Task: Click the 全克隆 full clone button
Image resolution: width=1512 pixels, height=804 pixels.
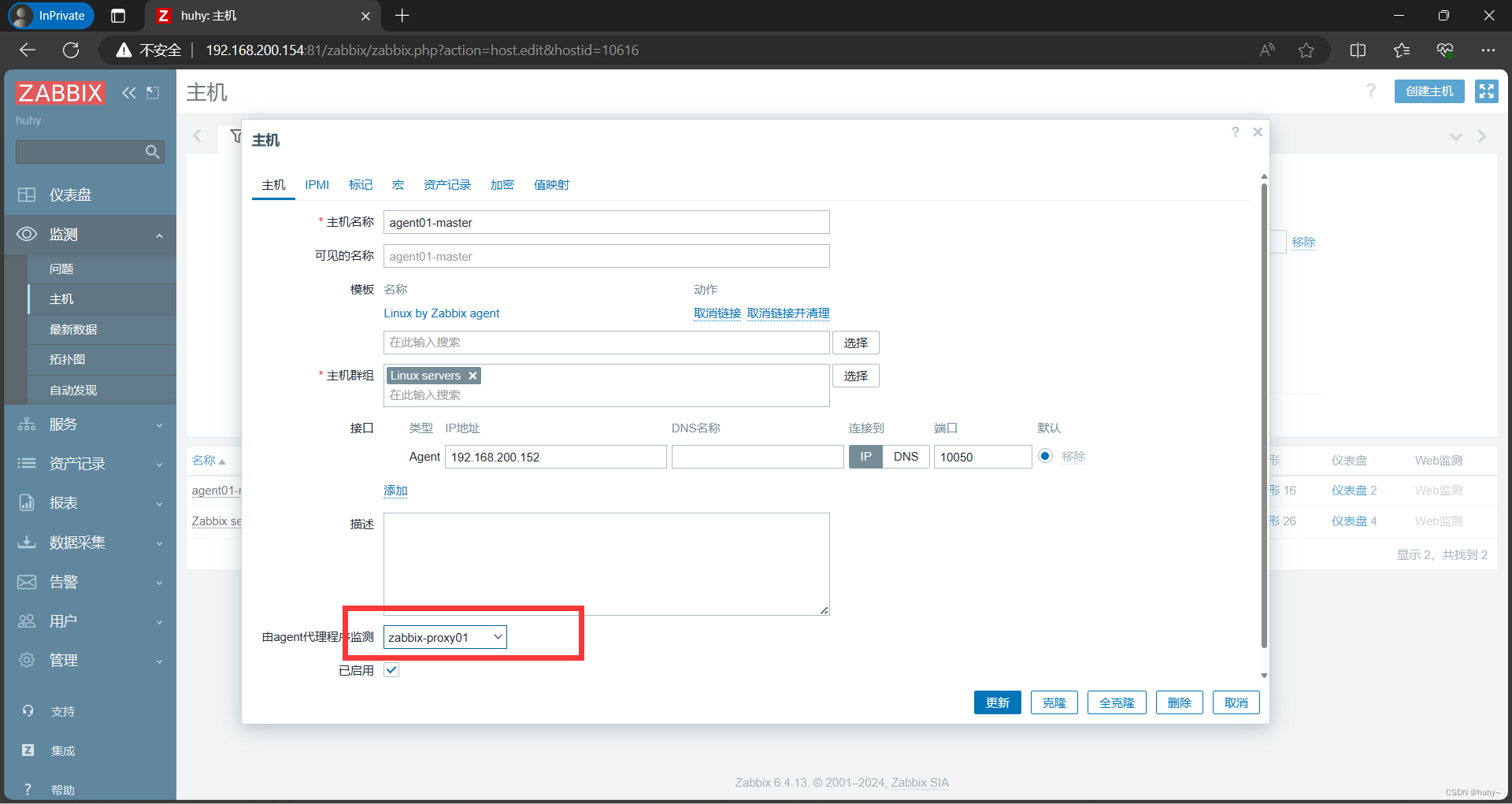Action: pos(1117,702)
